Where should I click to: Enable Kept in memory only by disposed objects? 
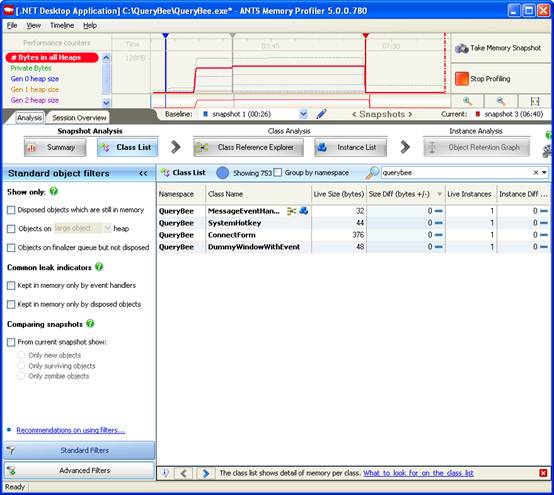(11, 304)
